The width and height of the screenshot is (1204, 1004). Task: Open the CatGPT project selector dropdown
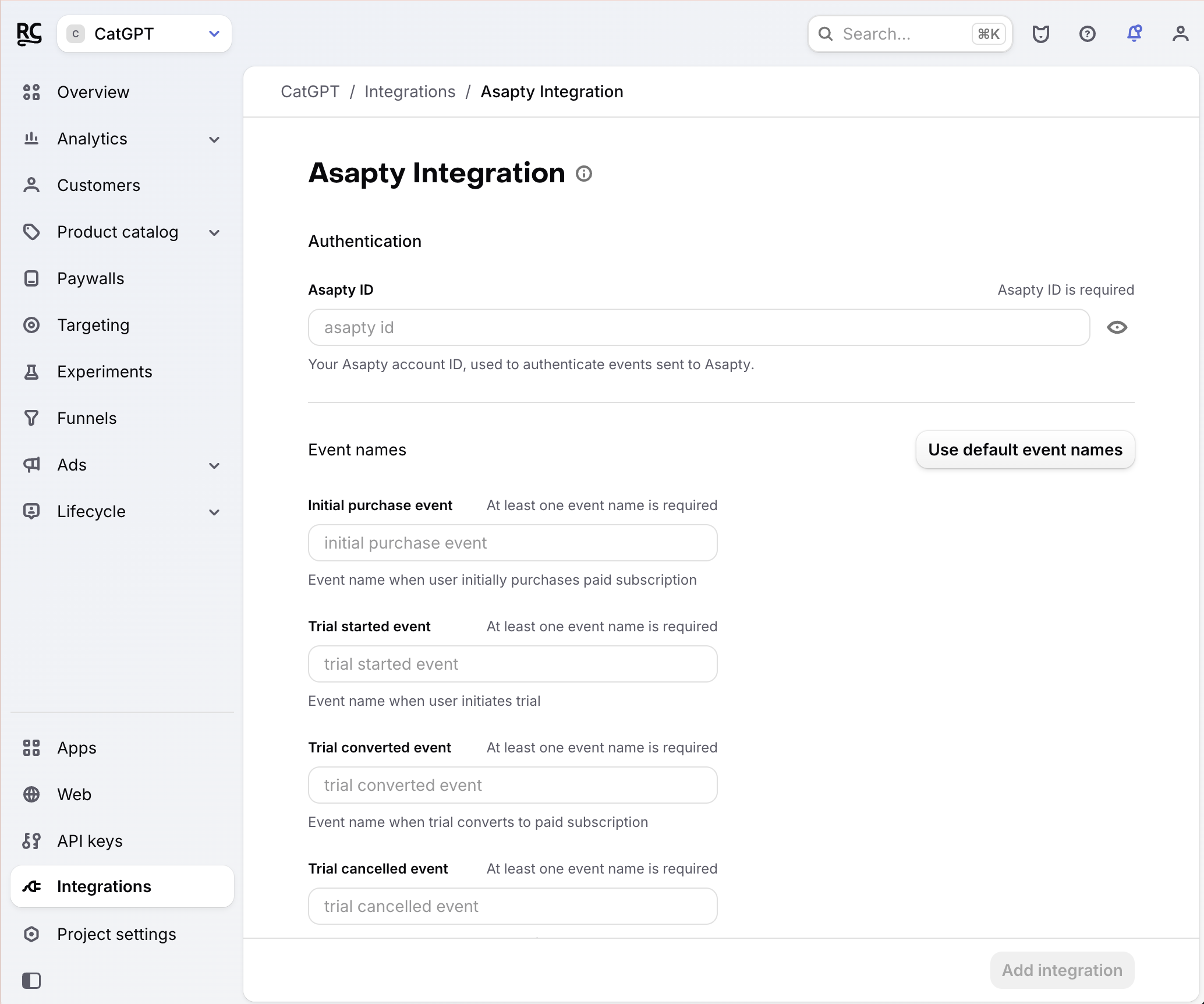pos(144,34)
